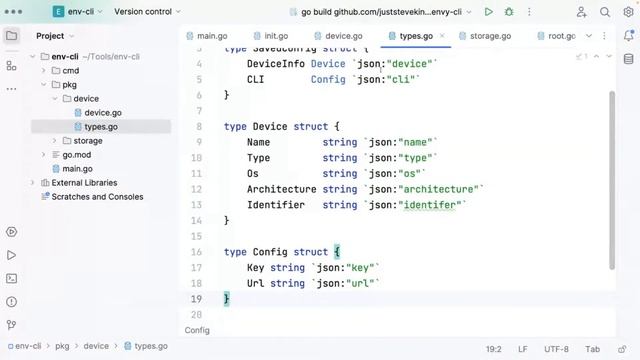Open the Services tool window icon
Viewport: 640px width, 360px height.
pos(11,232)
